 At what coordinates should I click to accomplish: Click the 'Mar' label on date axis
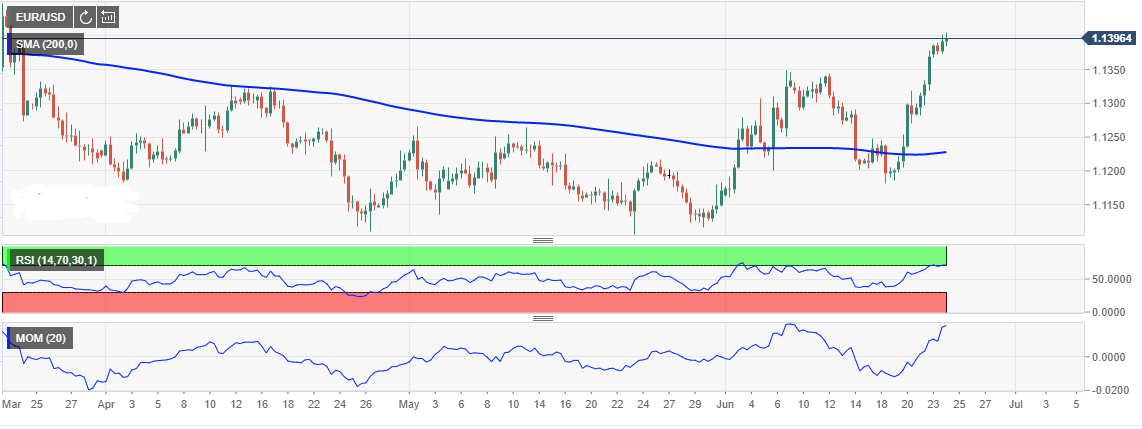pos(12,405)
